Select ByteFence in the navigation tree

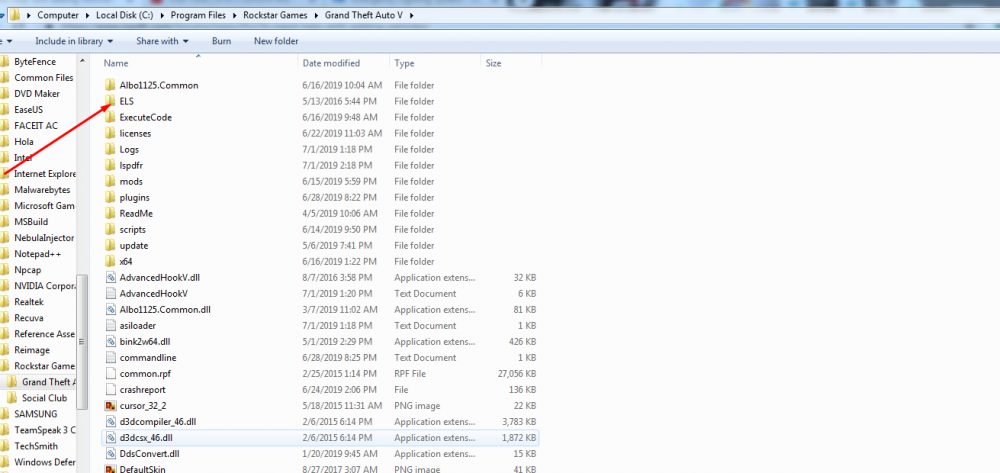click(x=35, y=62)
